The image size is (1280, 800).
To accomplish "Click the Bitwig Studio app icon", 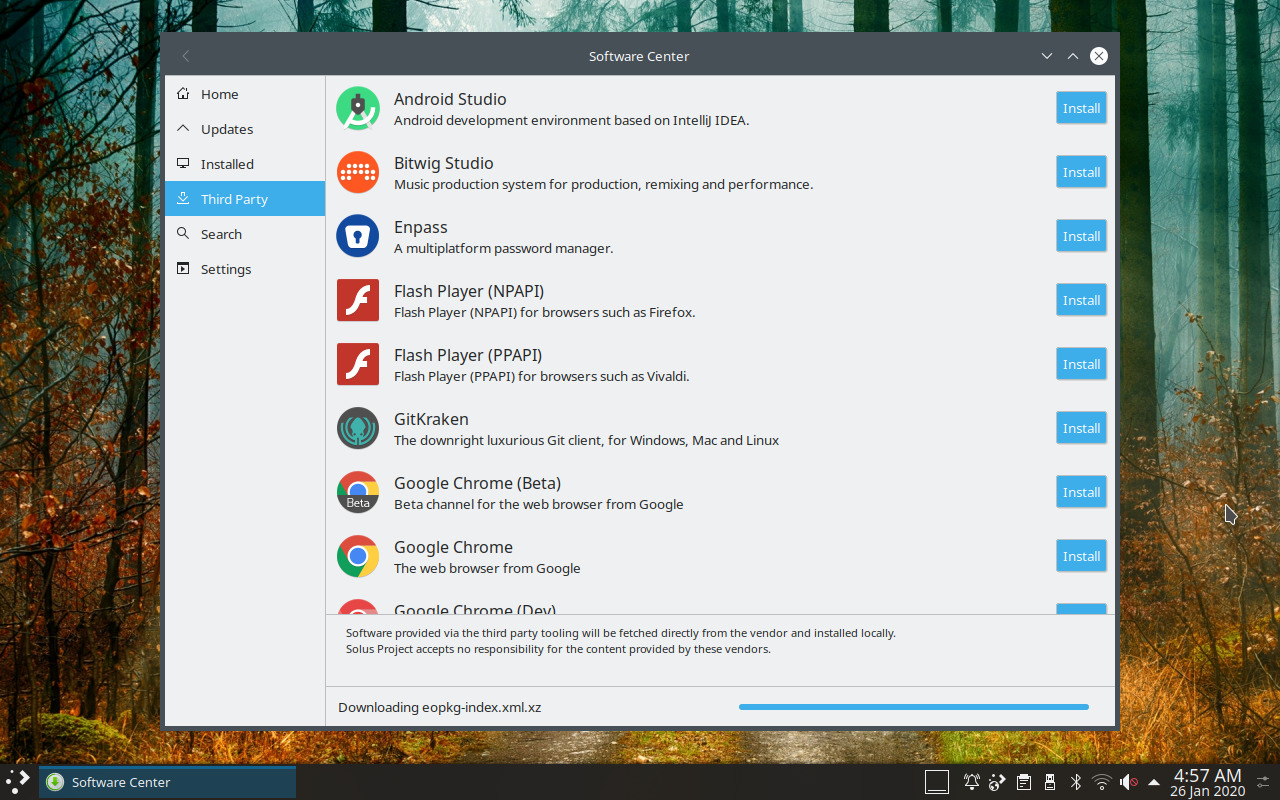I will [x=357, y=172].
